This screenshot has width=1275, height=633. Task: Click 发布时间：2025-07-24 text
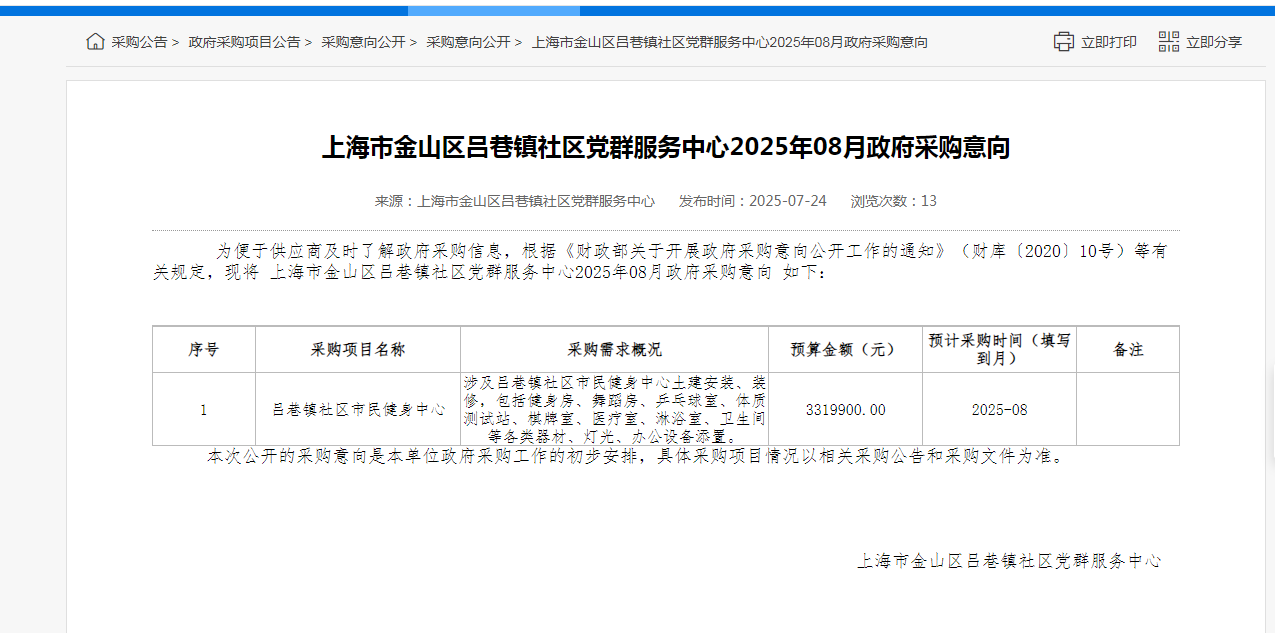pyautogui.click(x=753, y=201)
